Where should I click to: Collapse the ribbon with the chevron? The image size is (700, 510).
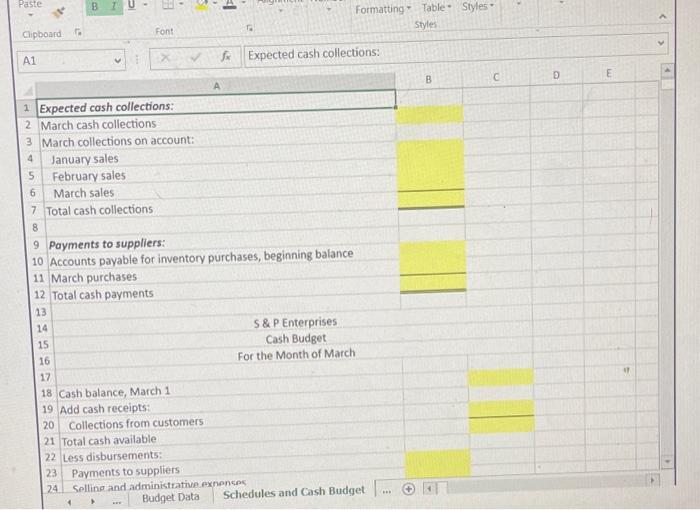[x=663, y=17]
